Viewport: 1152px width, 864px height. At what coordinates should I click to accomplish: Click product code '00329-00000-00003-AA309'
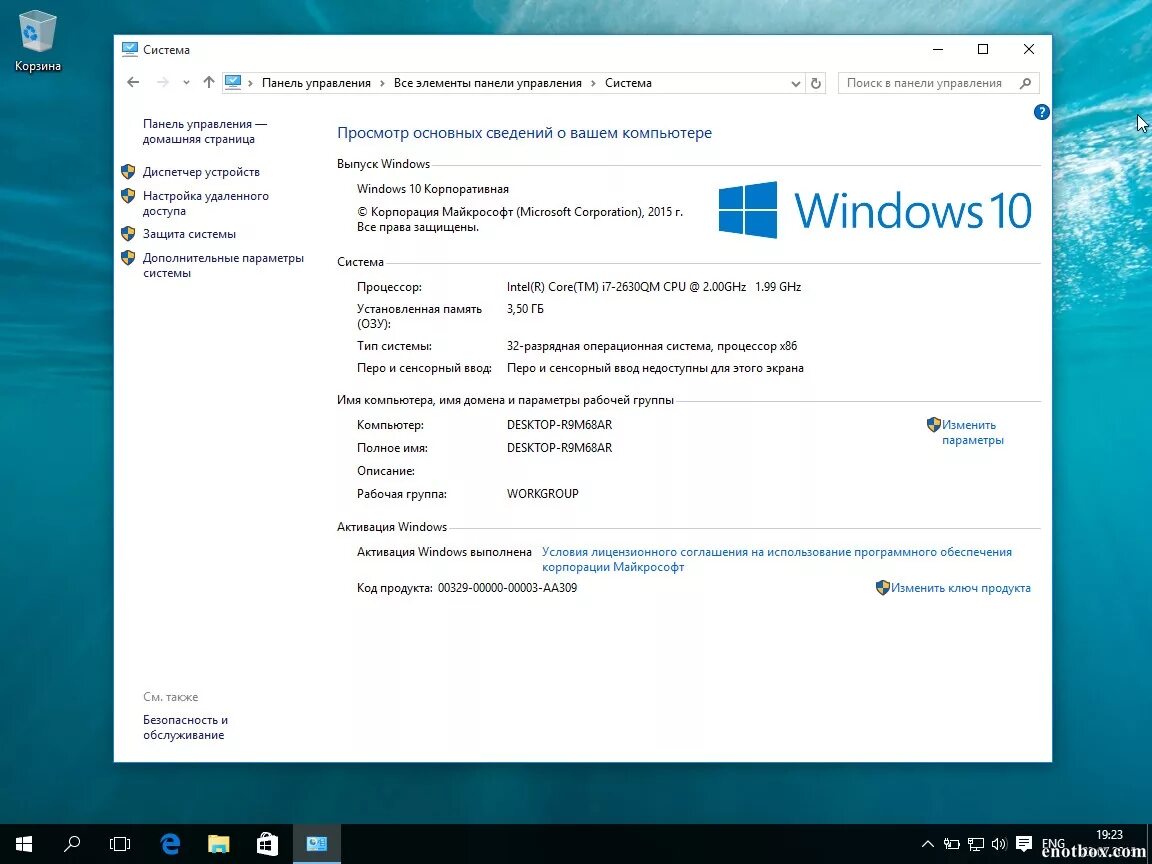(x=508, y=588)
